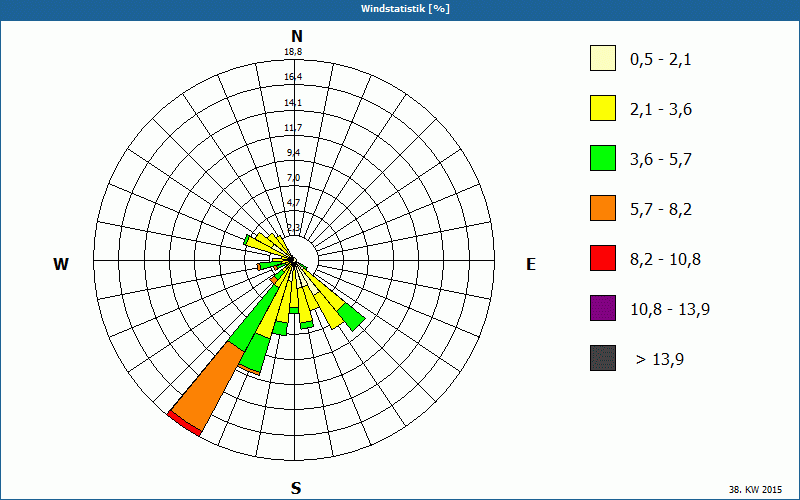Click the 38. KW 2015 label
This screenshot has width=800, height=500.
pyautogui.click(x=755, y=489)
